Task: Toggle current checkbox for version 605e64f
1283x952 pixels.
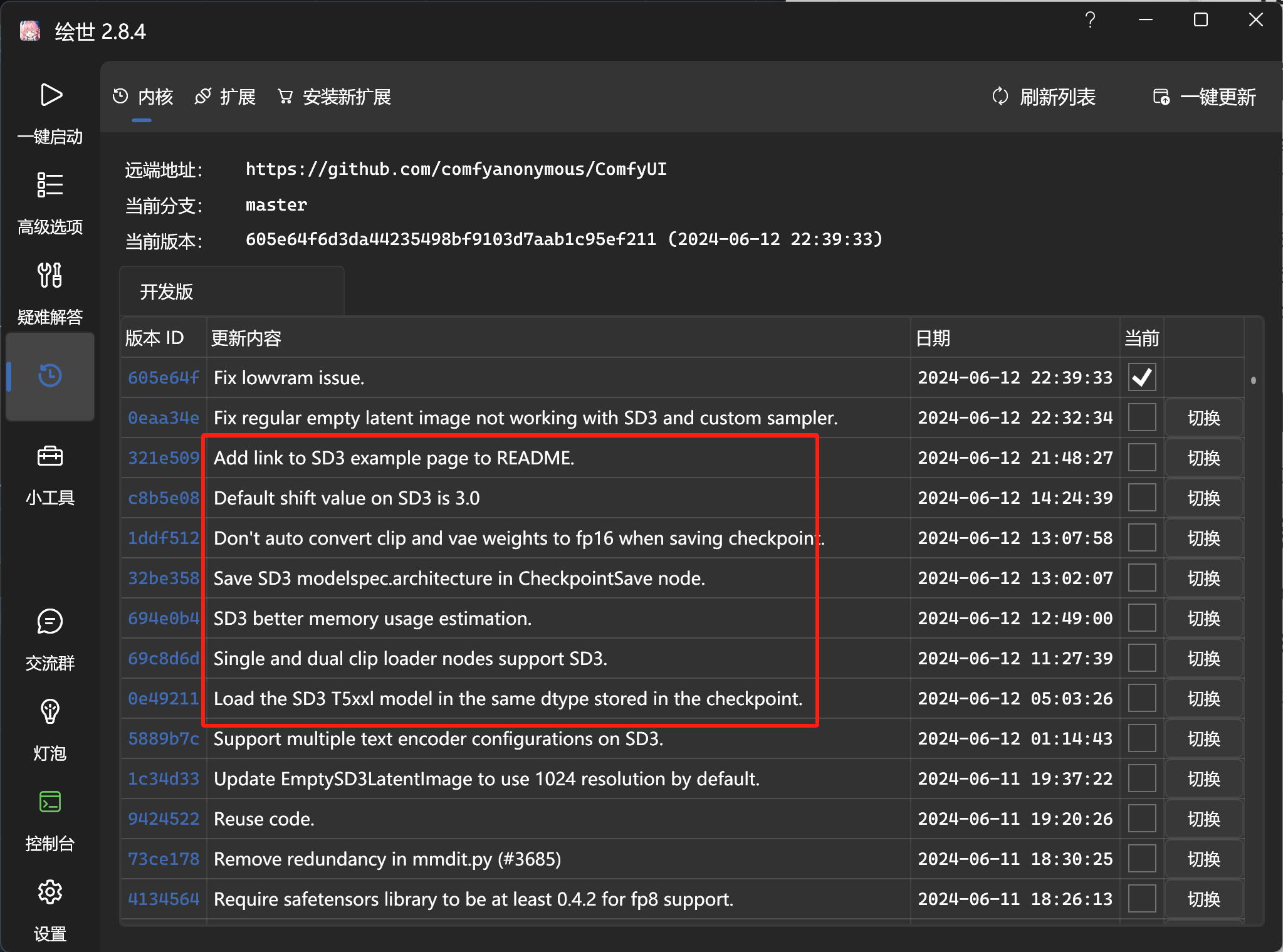Action: coord(1142,377)
